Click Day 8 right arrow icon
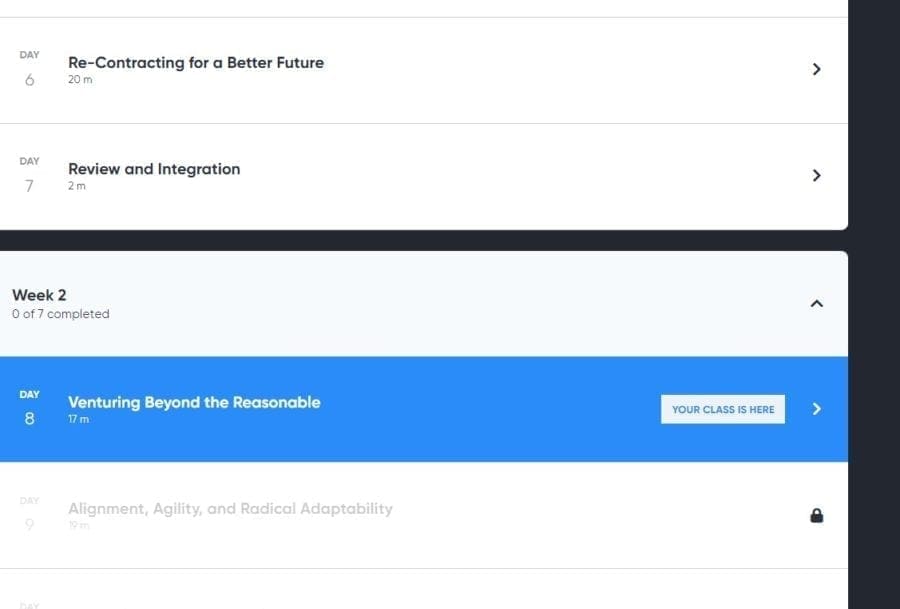Image resolution: width=900 pixels, height=609 pixels. coord(816,409)
